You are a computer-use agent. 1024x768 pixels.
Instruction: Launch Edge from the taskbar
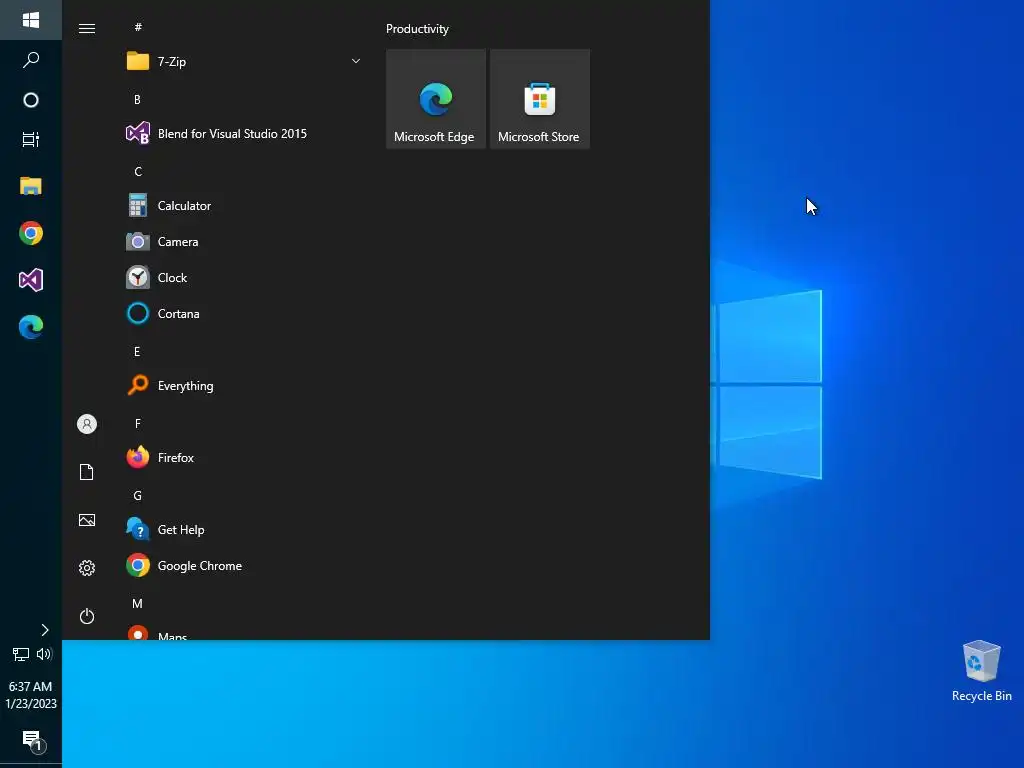31,327
